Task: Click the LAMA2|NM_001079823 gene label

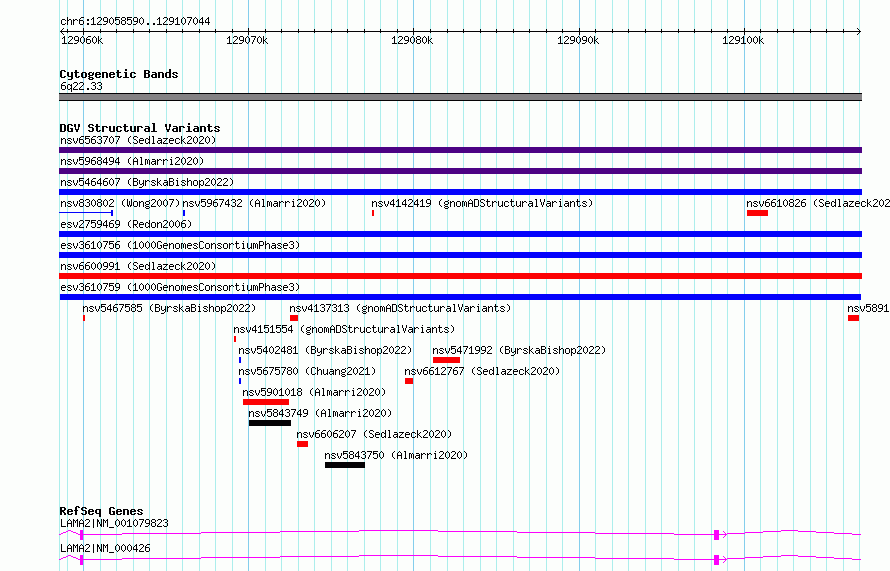Action: (x=114, y=523)
